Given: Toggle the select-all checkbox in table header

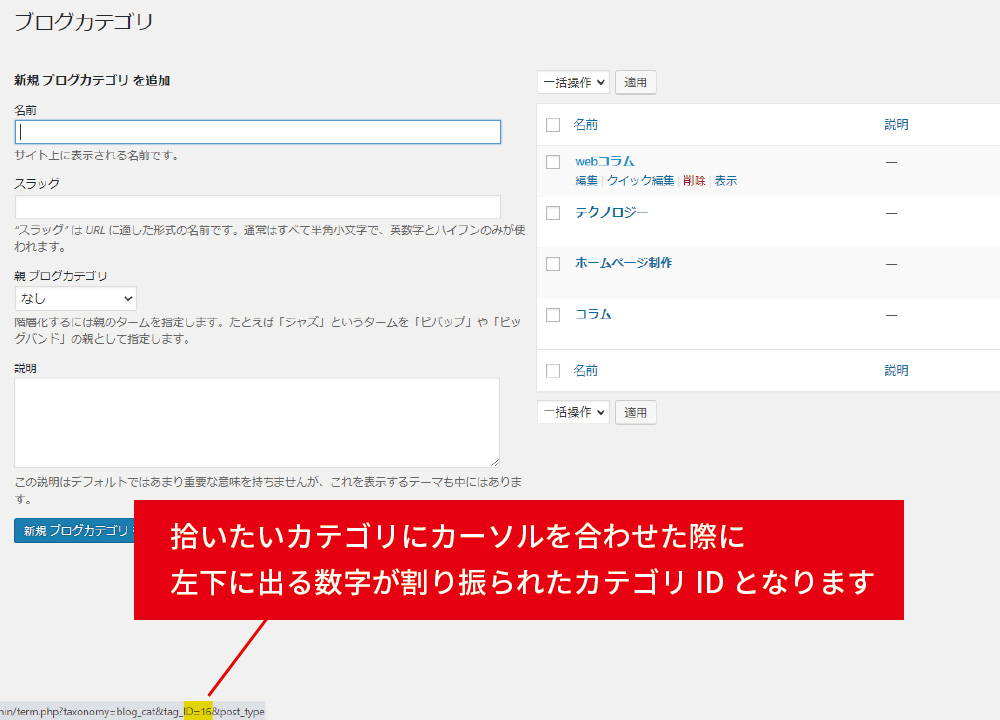Looking at the screenshot, I should point(553,125).
